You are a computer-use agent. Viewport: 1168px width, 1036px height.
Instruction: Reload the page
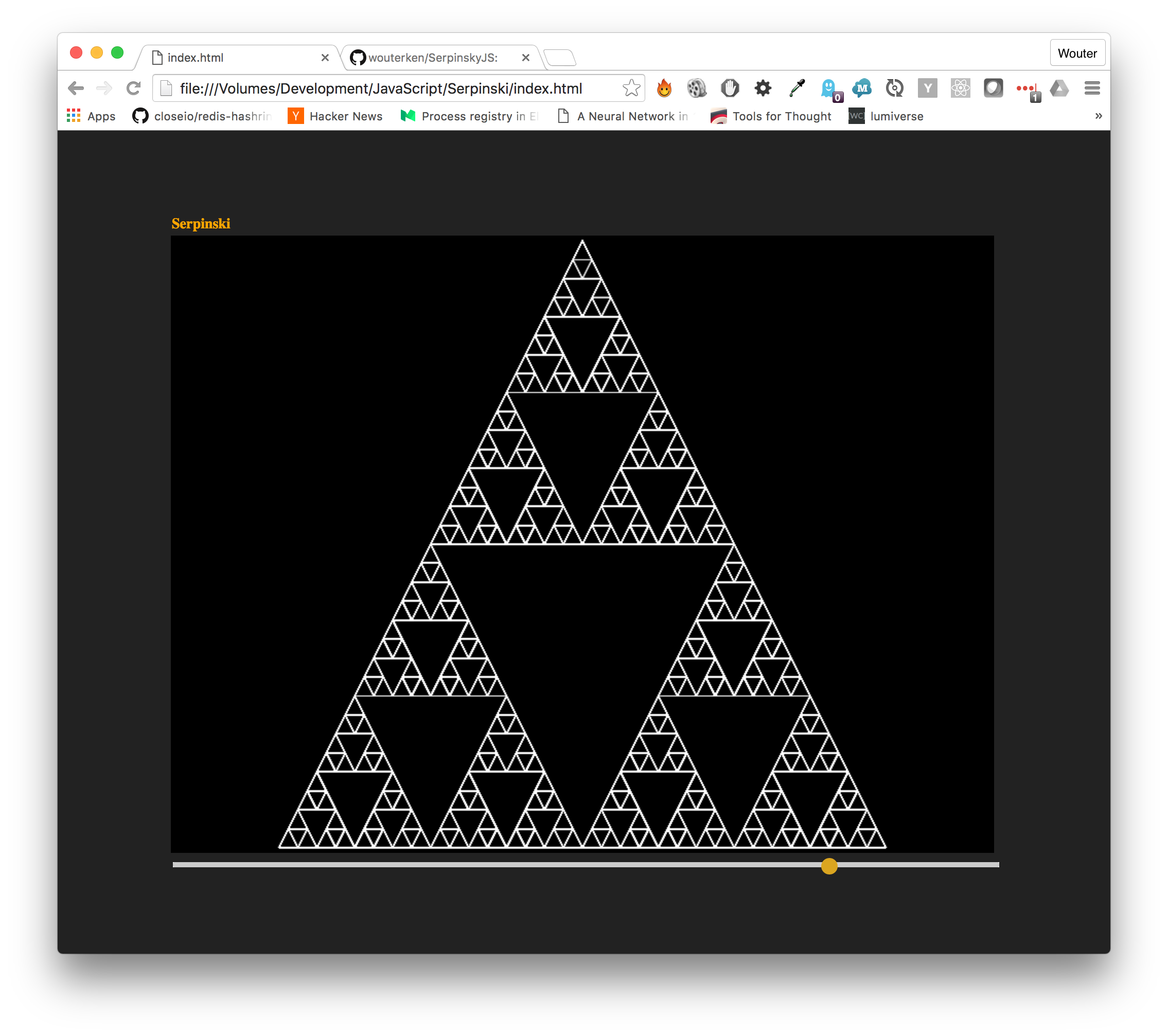(x=134, y=88)
